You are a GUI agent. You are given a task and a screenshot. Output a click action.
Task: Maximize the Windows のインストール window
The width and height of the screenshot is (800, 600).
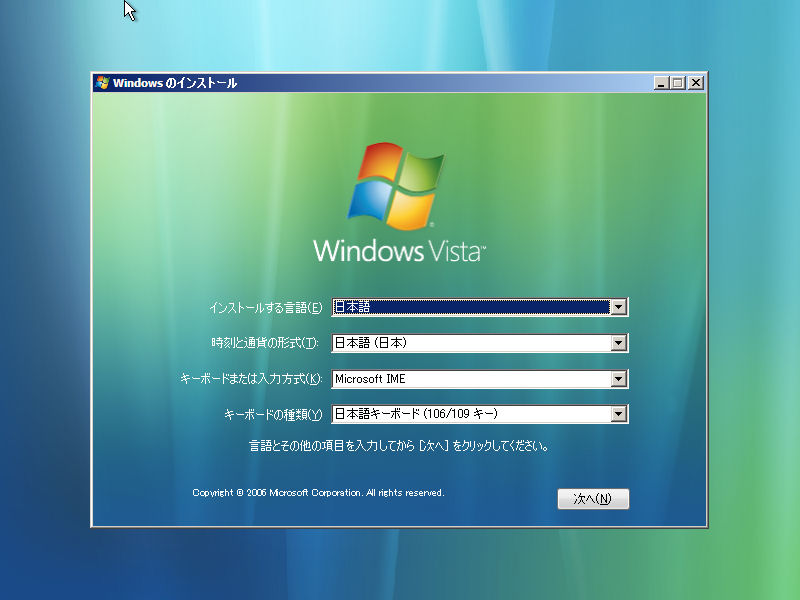678,83
